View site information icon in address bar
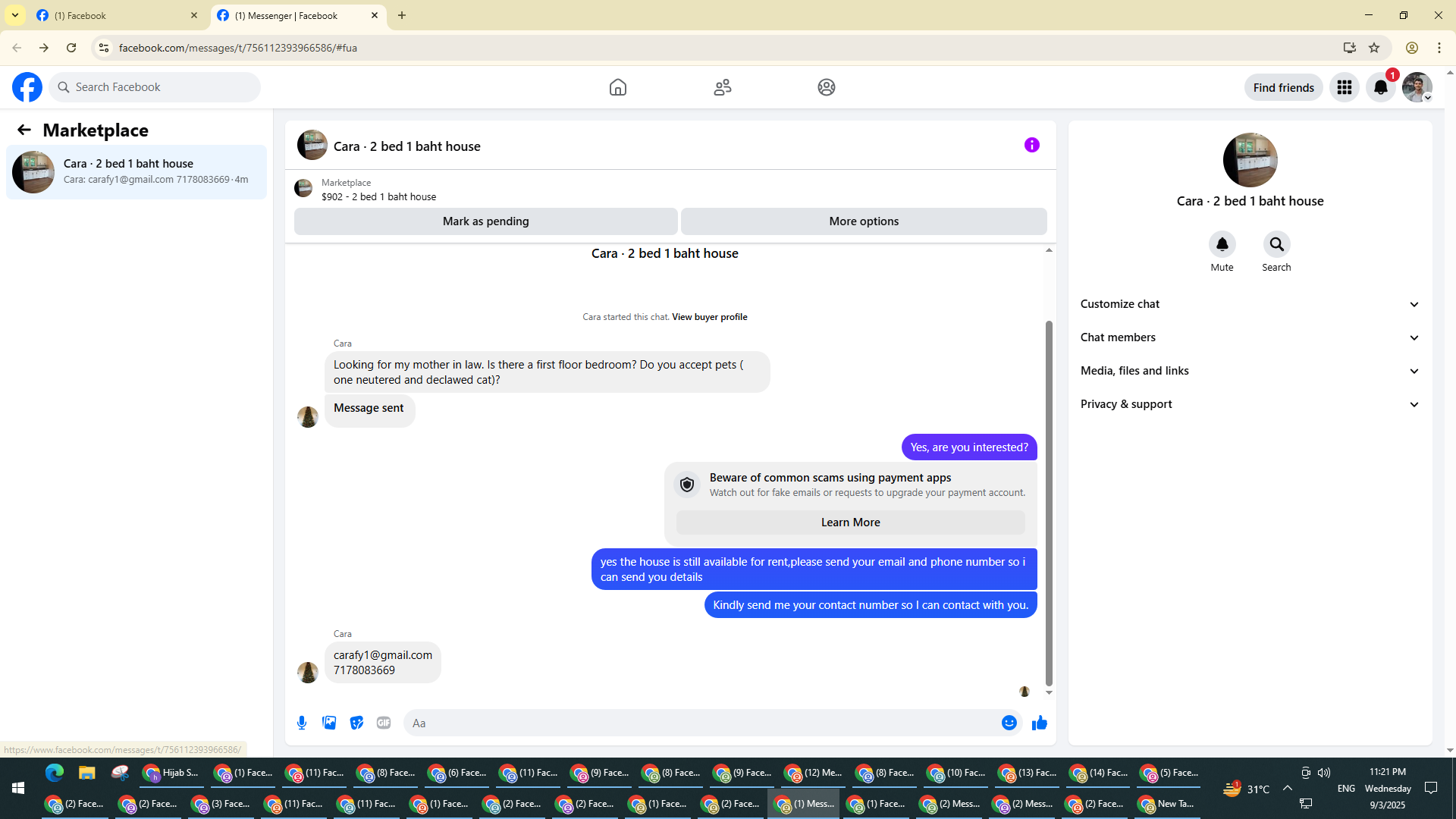This screenshot has height=819, width=1456. [104, 48]
